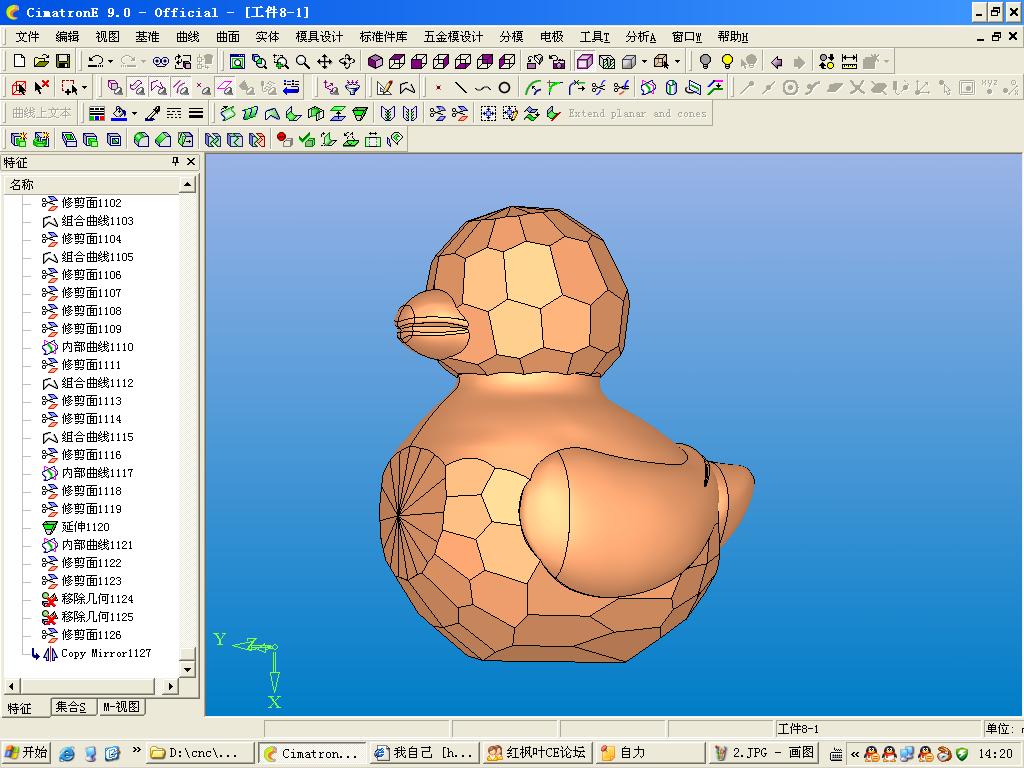This screenshot has height=768, width=1024.
Task: Open the box selection mode dropdown arrow
Action: 84,88
